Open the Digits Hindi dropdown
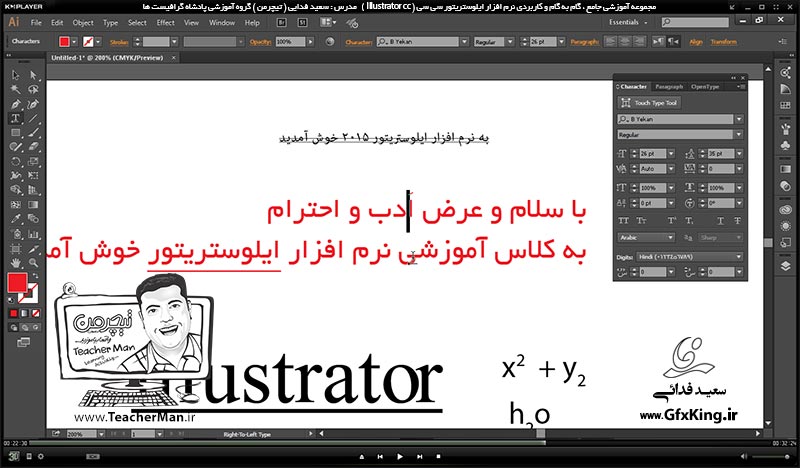The width and height of the screenshot is (800, 468). click(689, 257)
